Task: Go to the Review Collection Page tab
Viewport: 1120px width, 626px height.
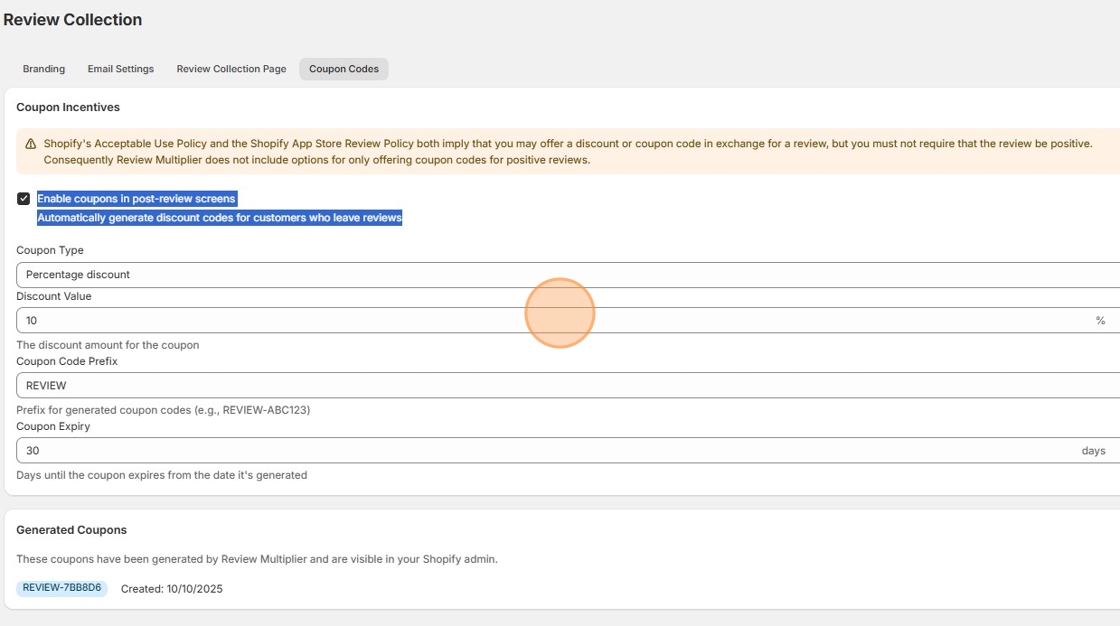Action: [231, 68]
